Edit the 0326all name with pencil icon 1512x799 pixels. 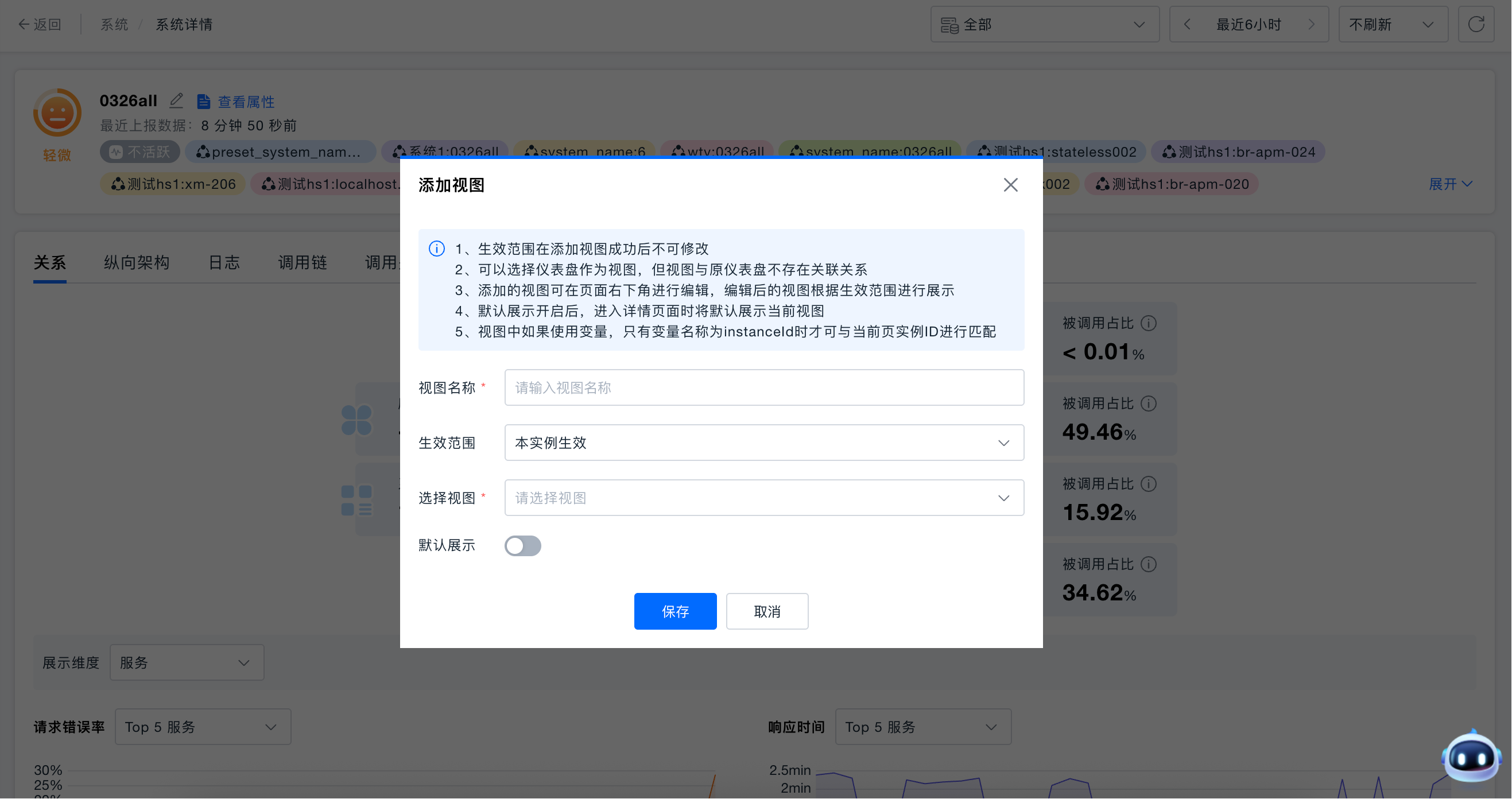176,100
